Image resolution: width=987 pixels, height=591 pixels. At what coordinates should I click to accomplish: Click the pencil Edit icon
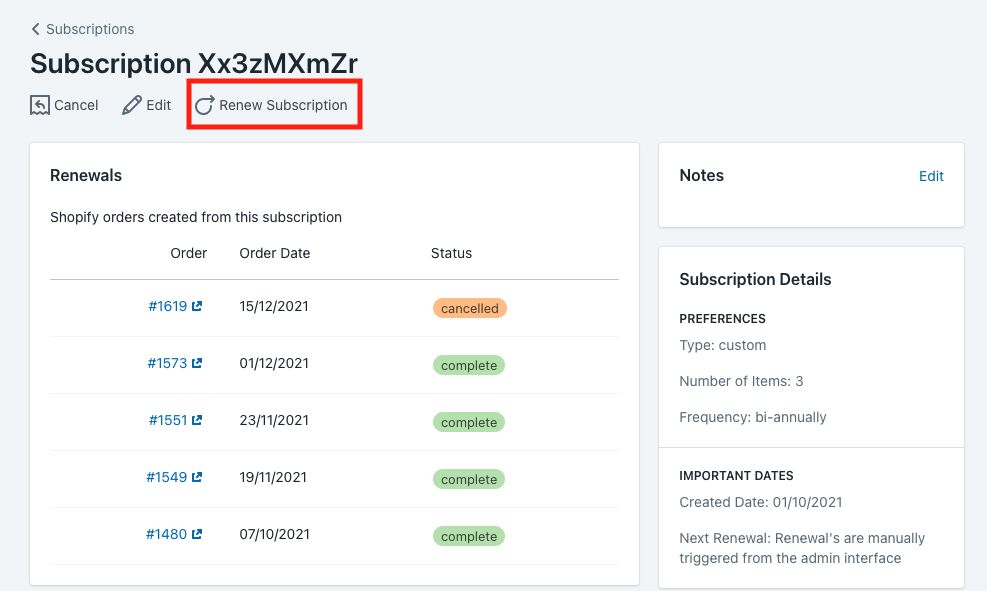click(132, 105)
